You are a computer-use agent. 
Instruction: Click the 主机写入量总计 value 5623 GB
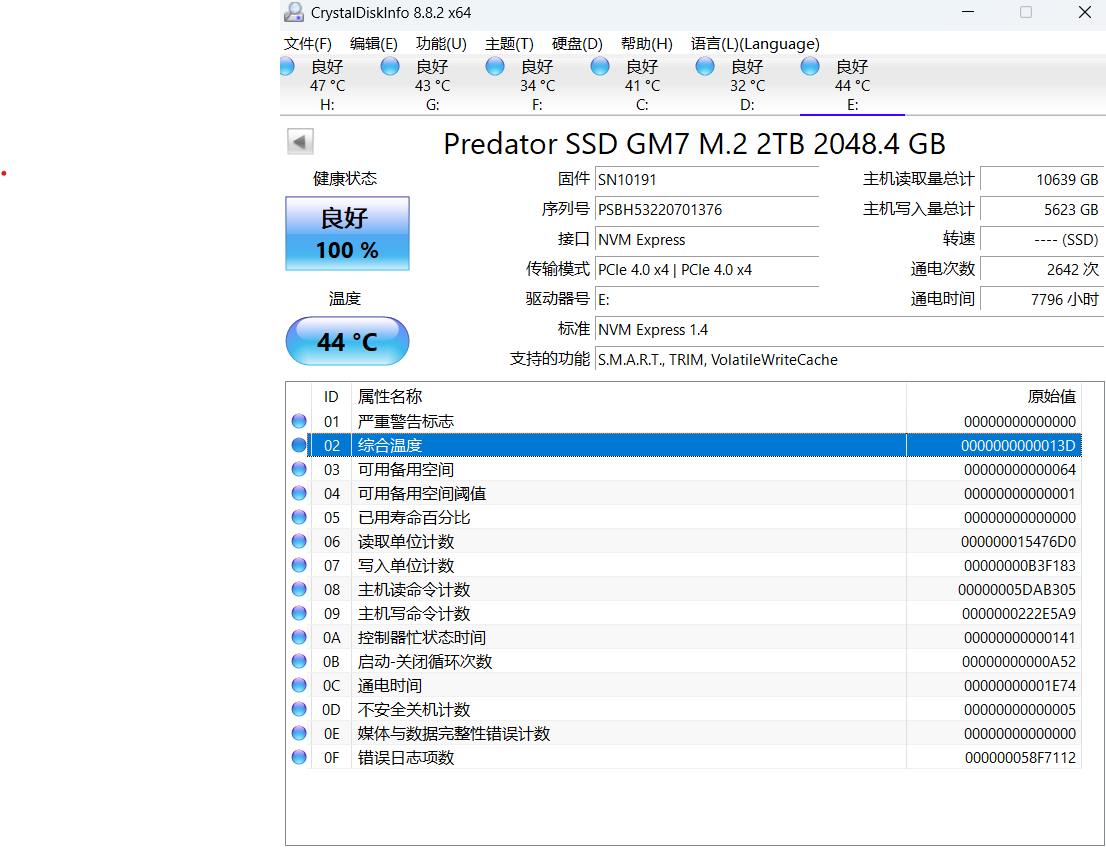coord(1042,209)
